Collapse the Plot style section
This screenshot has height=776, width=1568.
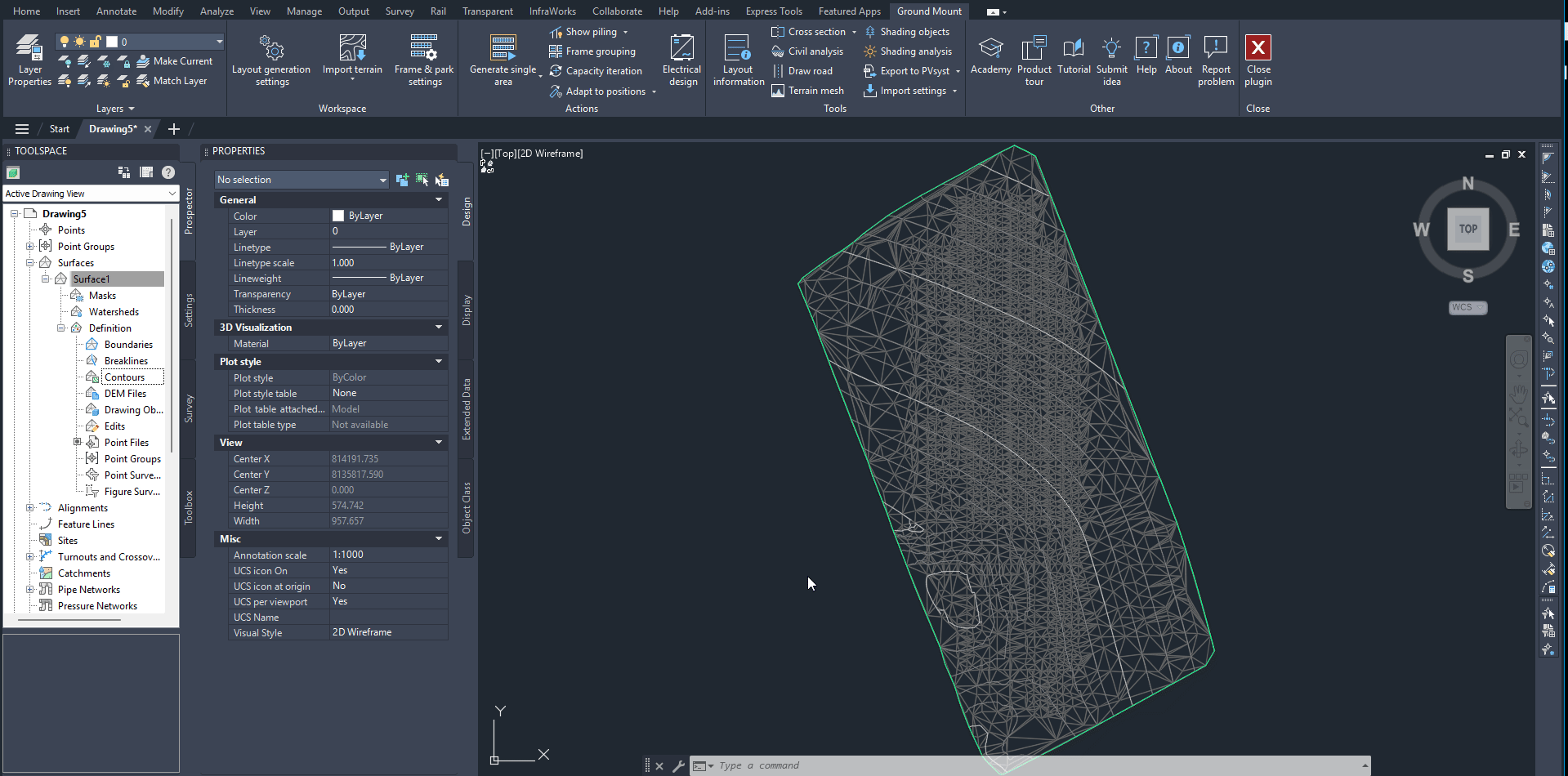[x=439, y=362]
